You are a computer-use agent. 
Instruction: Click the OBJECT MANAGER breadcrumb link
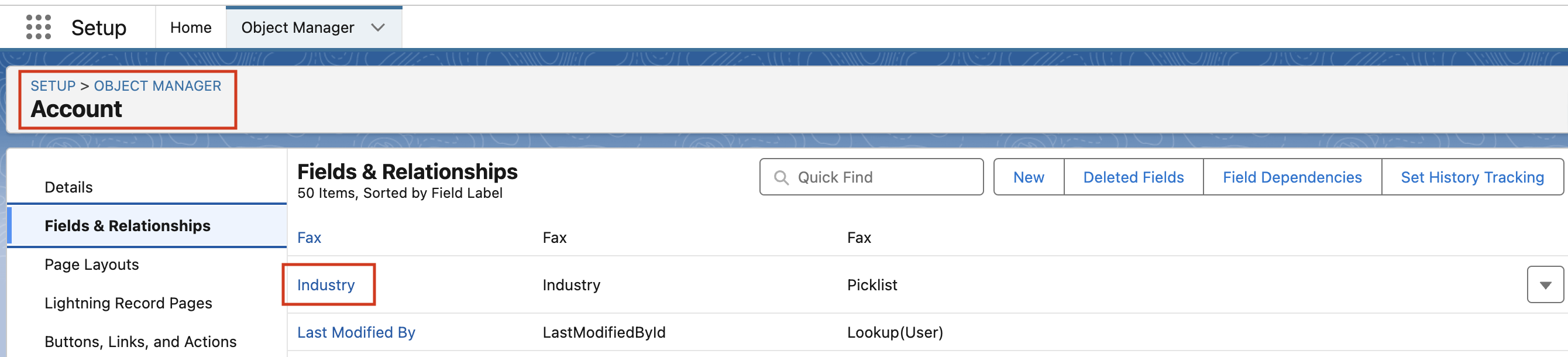click(157, 86)
